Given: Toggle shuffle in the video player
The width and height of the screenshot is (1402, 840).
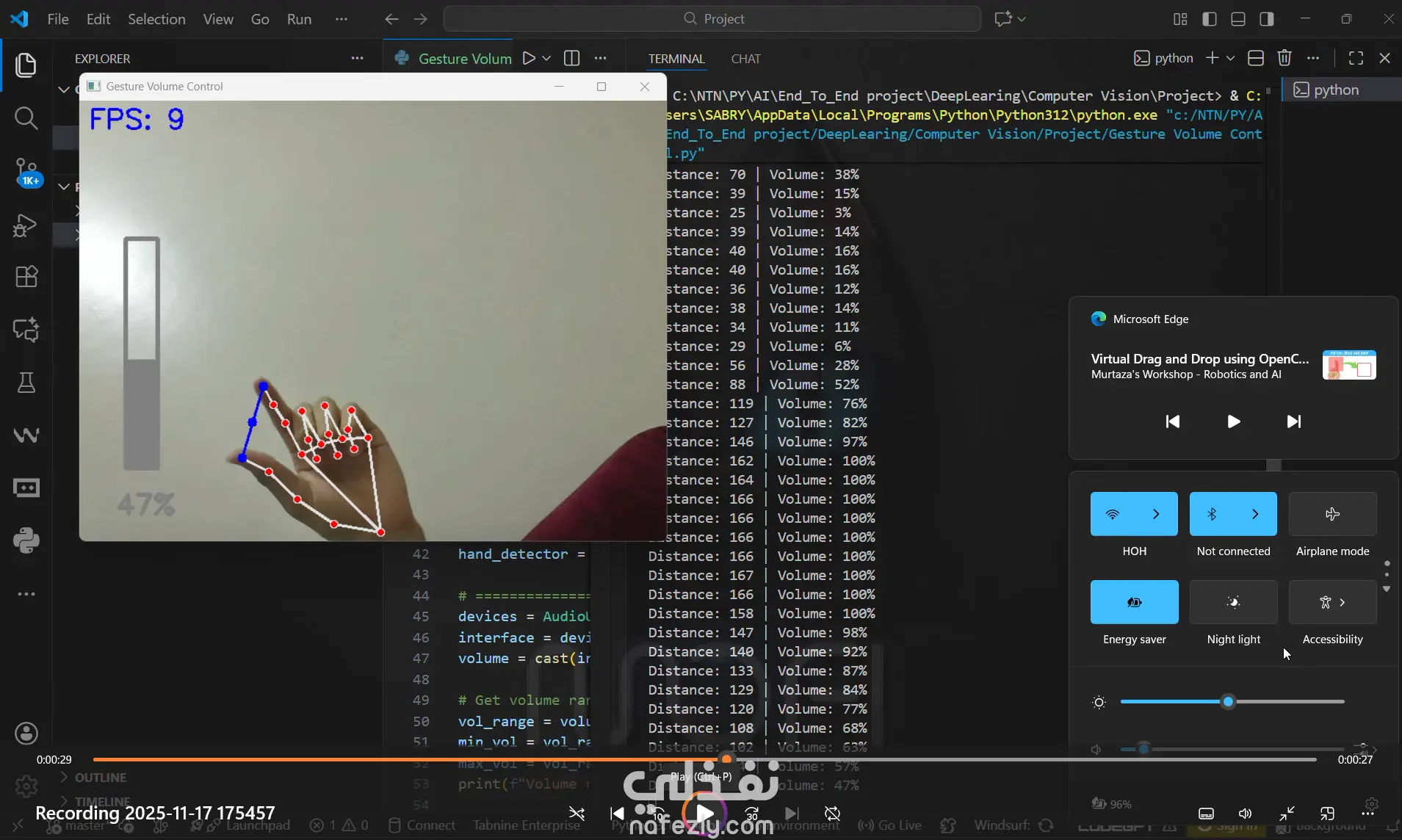Looking at the screenshot, I should (577, 814).
